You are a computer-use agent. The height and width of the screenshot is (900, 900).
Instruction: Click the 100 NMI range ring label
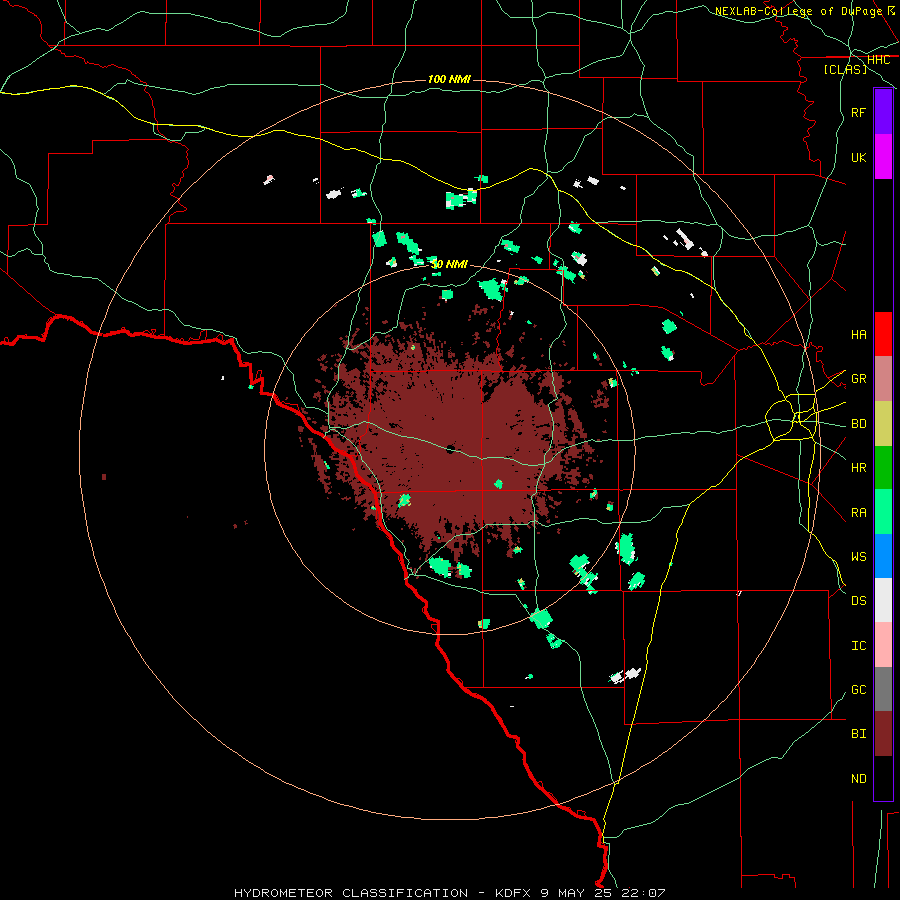(x=449, y=79)
